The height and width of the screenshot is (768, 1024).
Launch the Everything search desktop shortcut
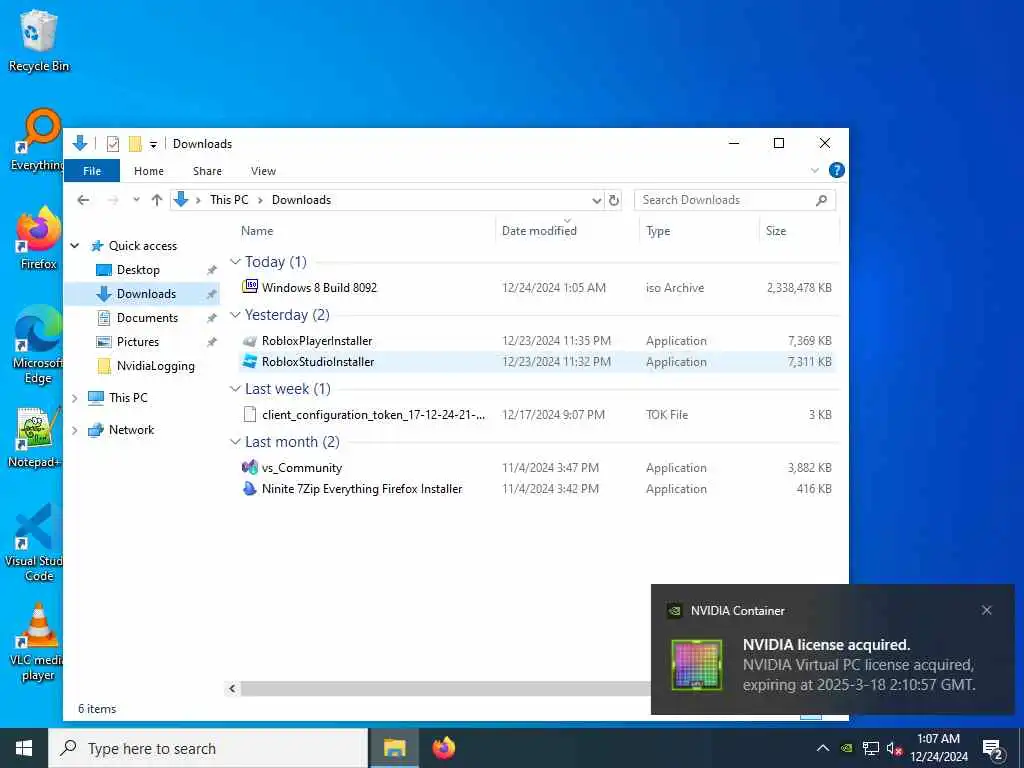(x=37, y=140)
